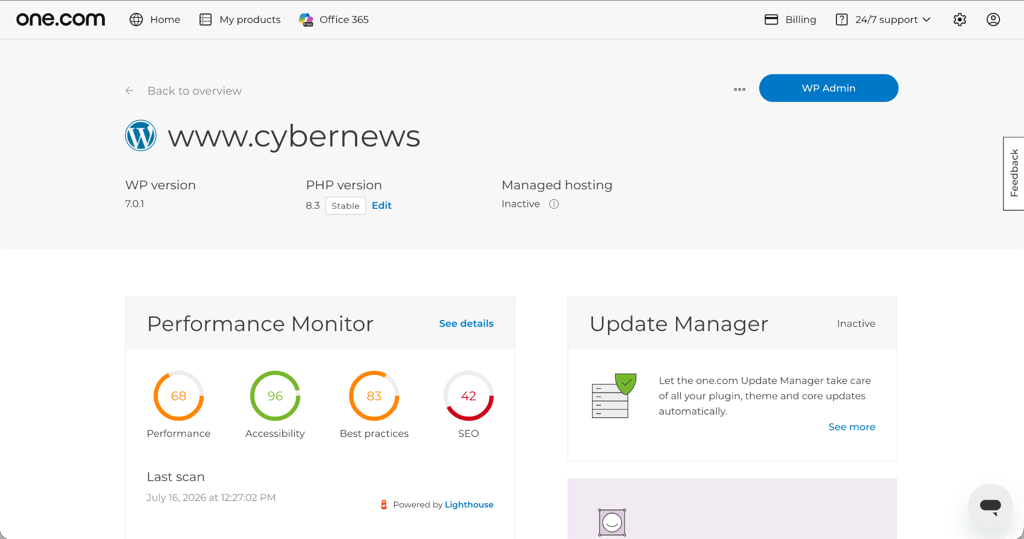
Task: Click the Office 365 colorful icon
Action: (306, 20)
